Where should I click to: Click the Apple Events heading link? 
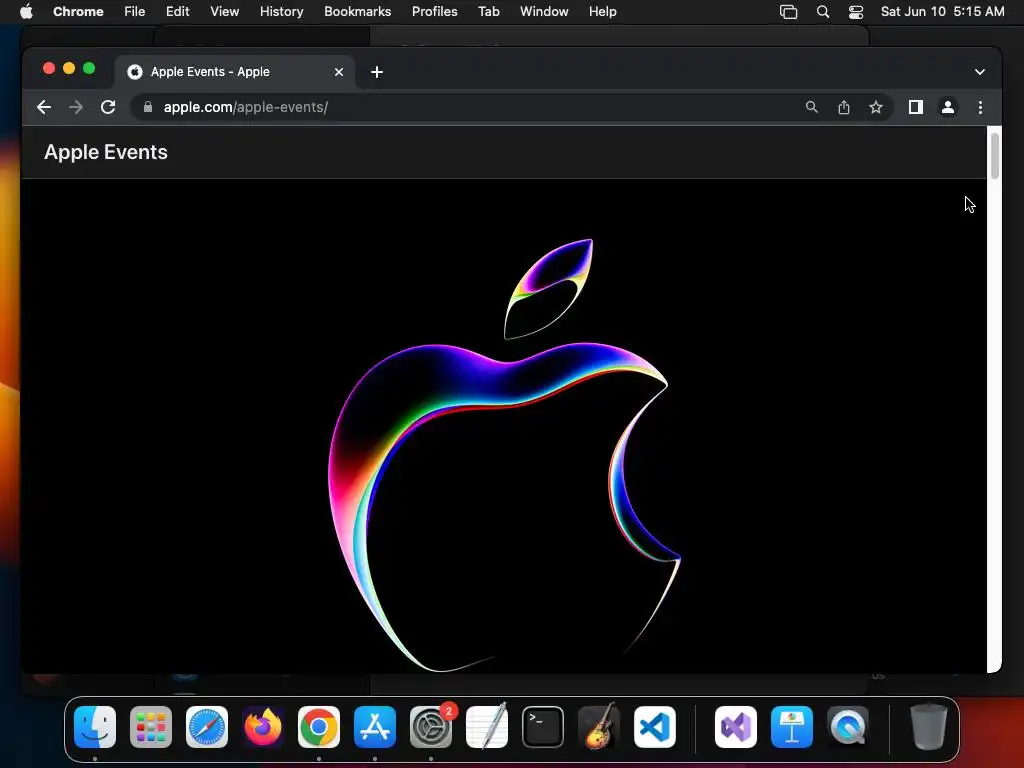(x=106, y=152)
